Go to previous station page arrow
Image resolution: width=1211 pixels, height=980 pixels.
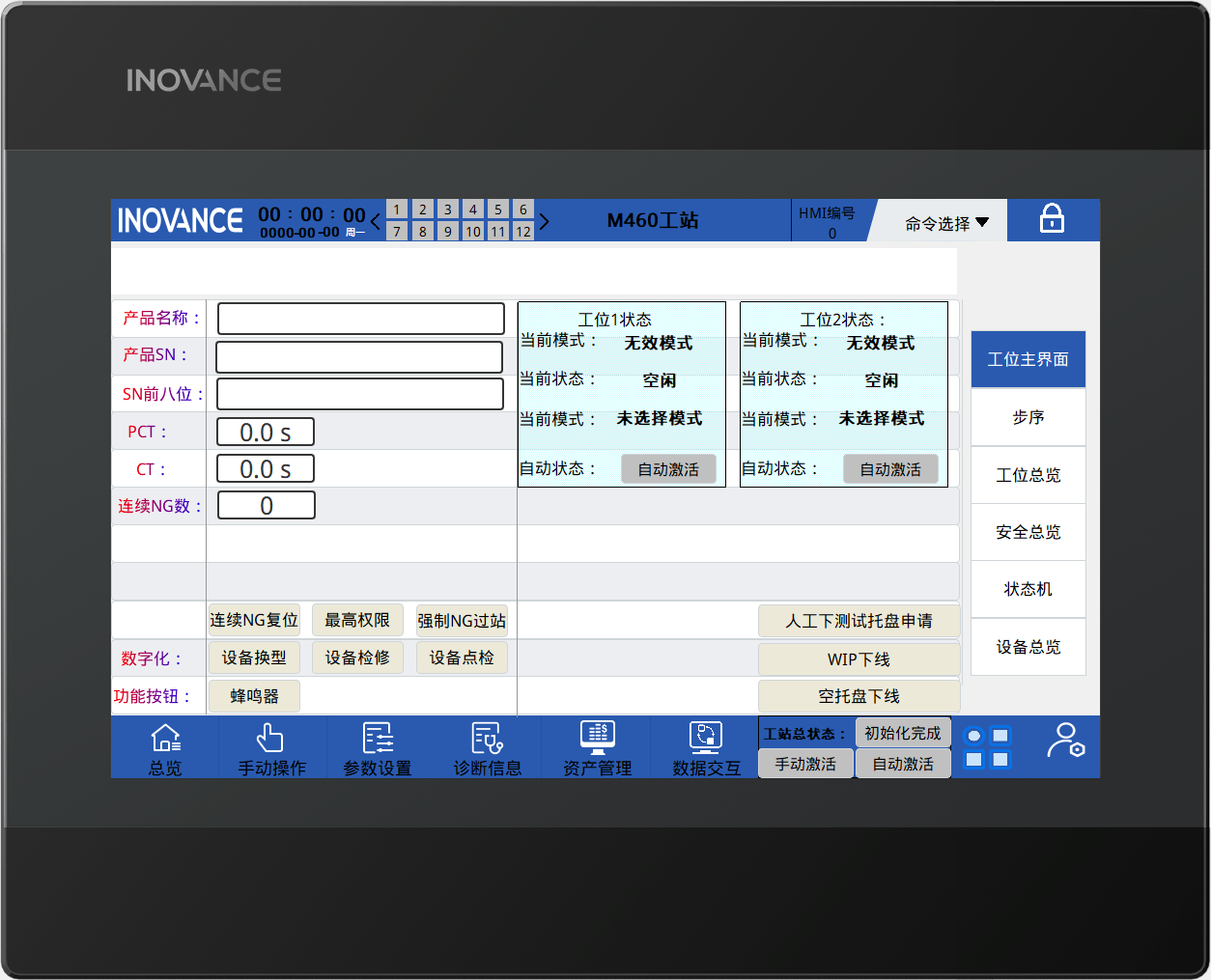point(376,222)
